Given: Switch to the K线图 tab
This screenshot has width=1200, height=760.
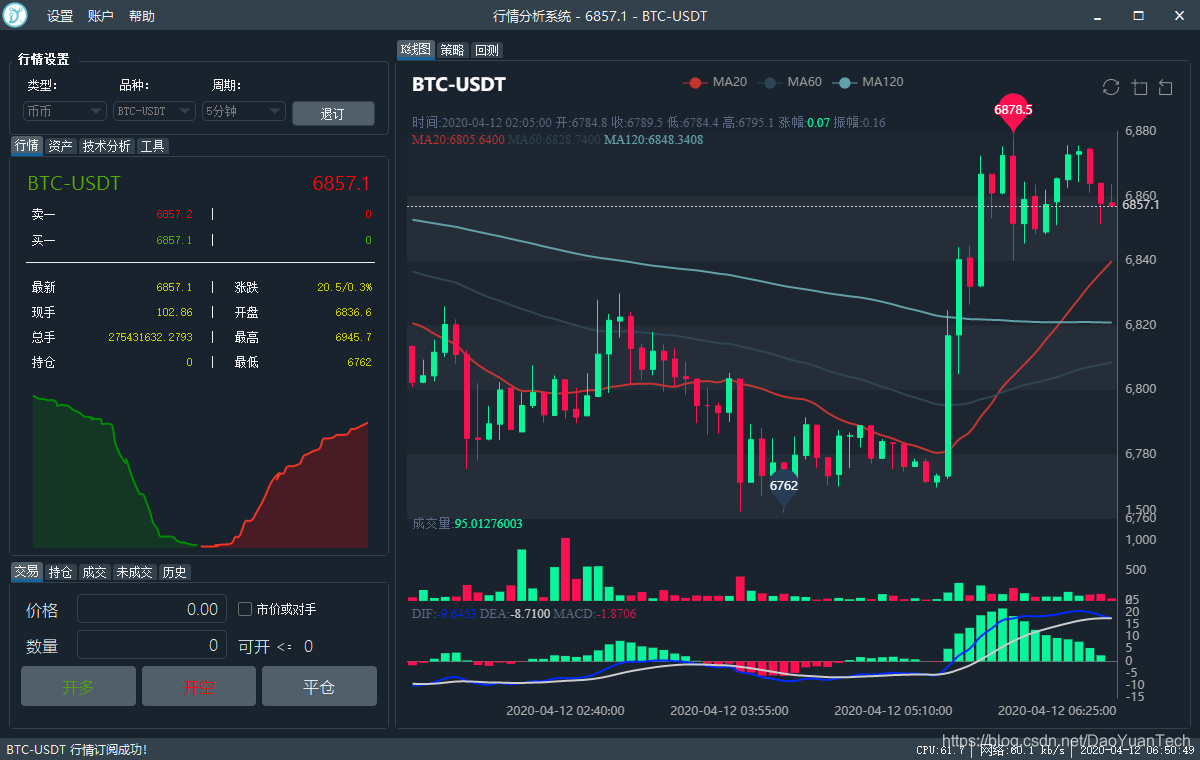Looking at the screenshot, I should pos(416,50).
